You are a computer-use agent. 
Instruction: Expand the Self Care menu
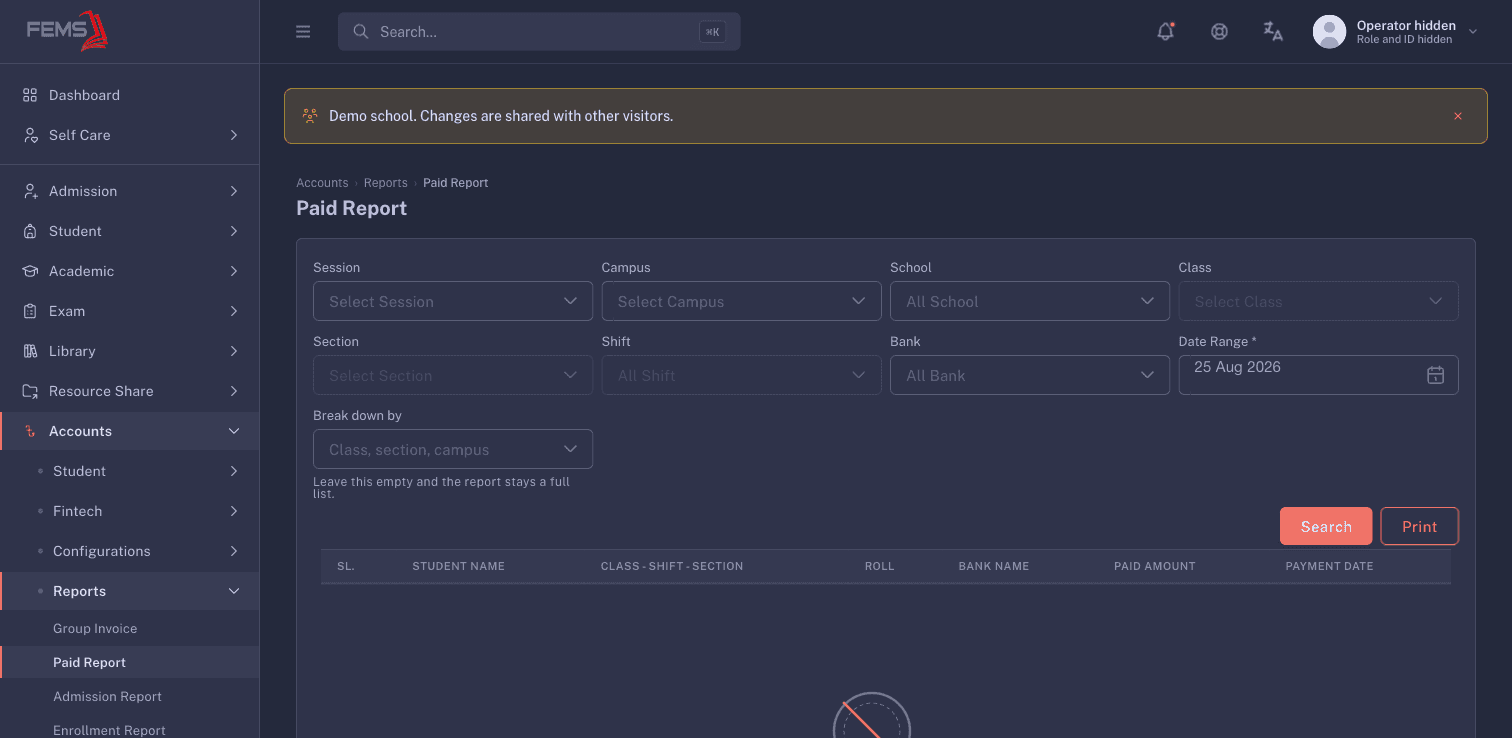point(234,135)
